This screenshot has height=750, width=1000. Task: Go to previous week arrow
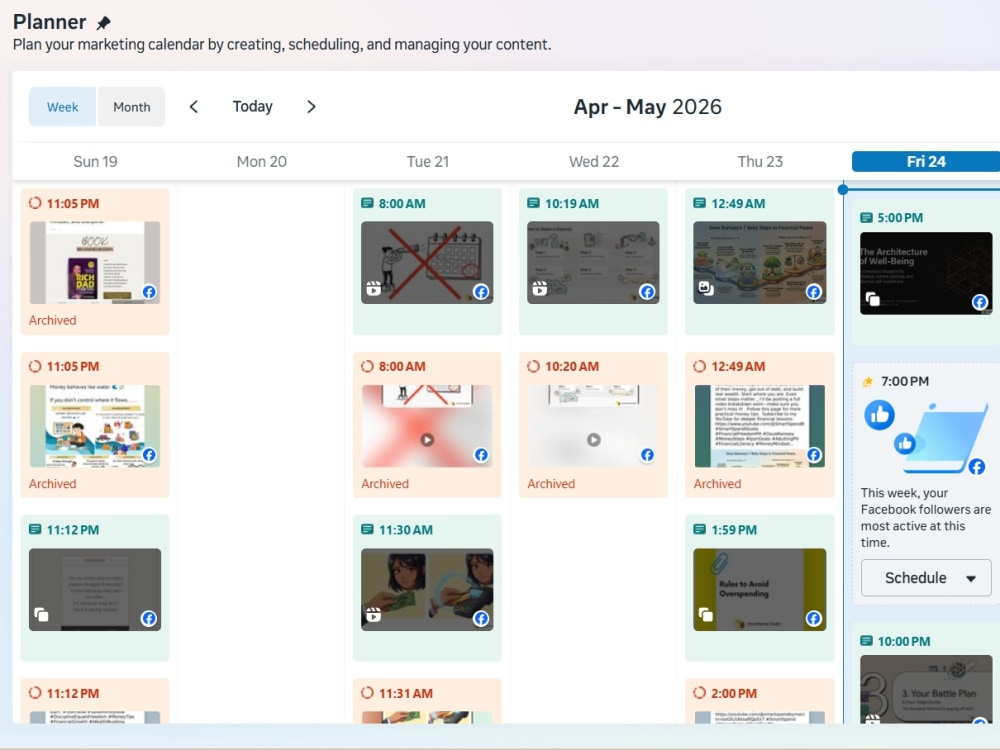click(194, 107)
